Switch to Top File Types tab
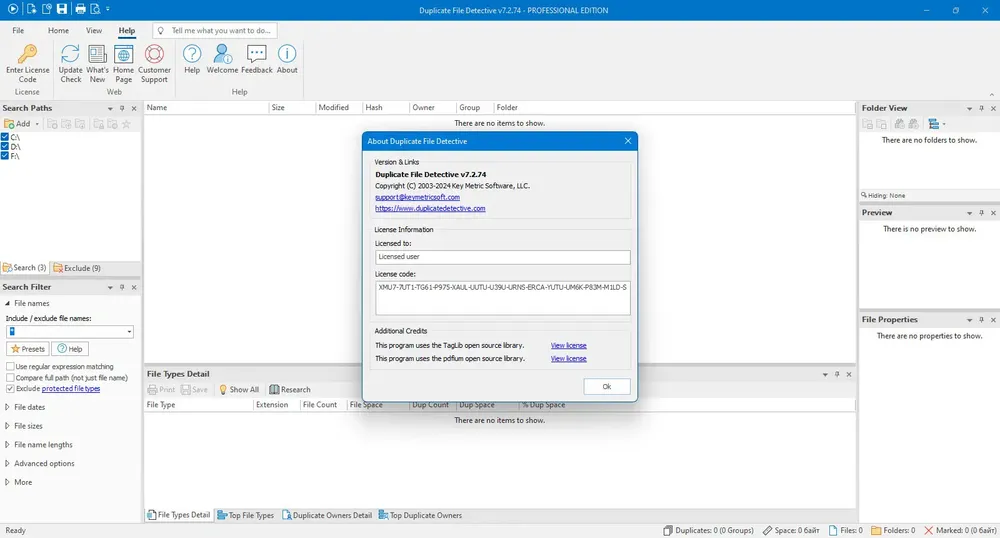Viewport: 1000px width, 538px height. pos(246,515)
